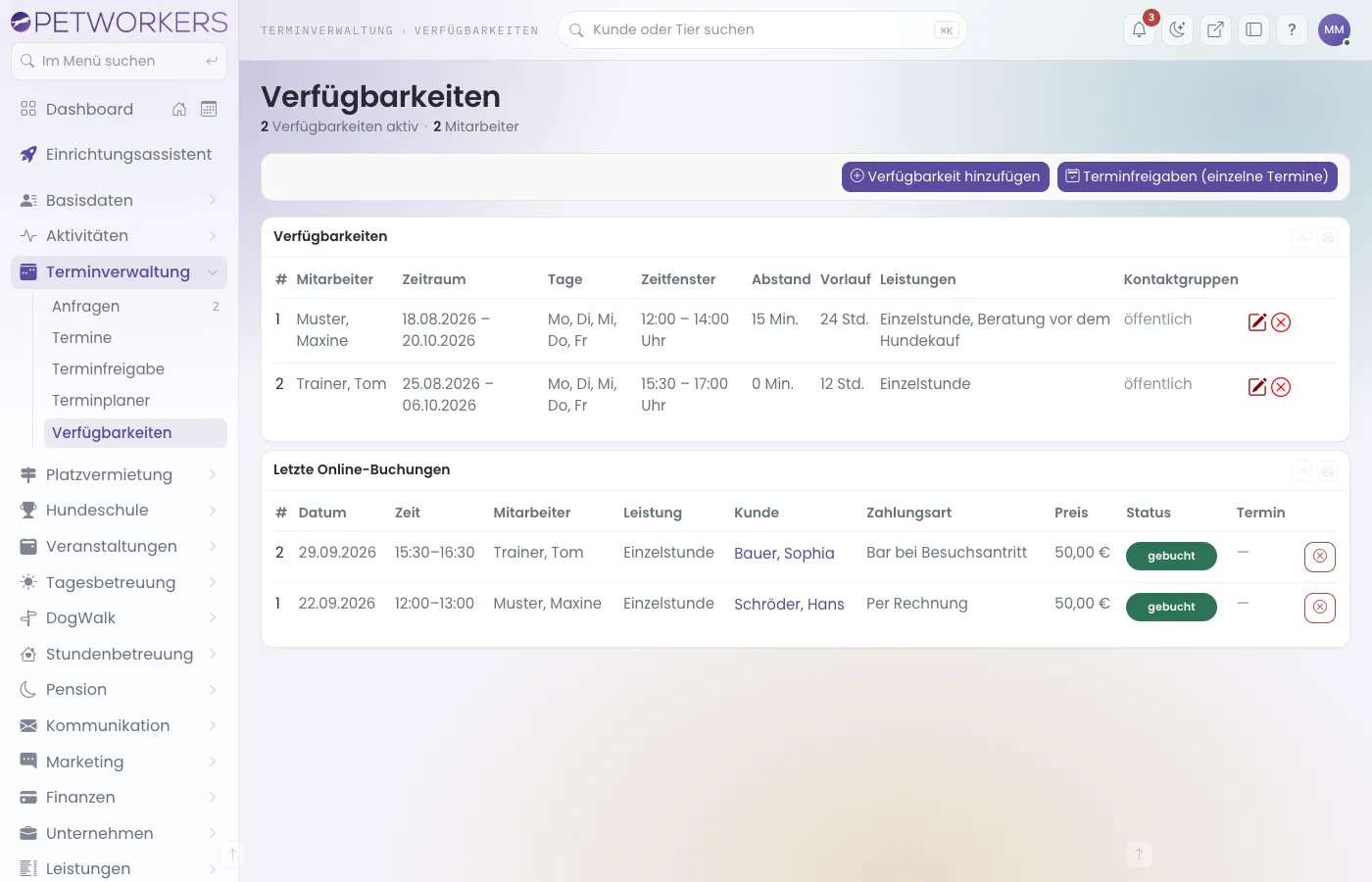Click the Dashboard calendar icon
The width and height of the screenshot is (1372, 882).
(209, 109)
